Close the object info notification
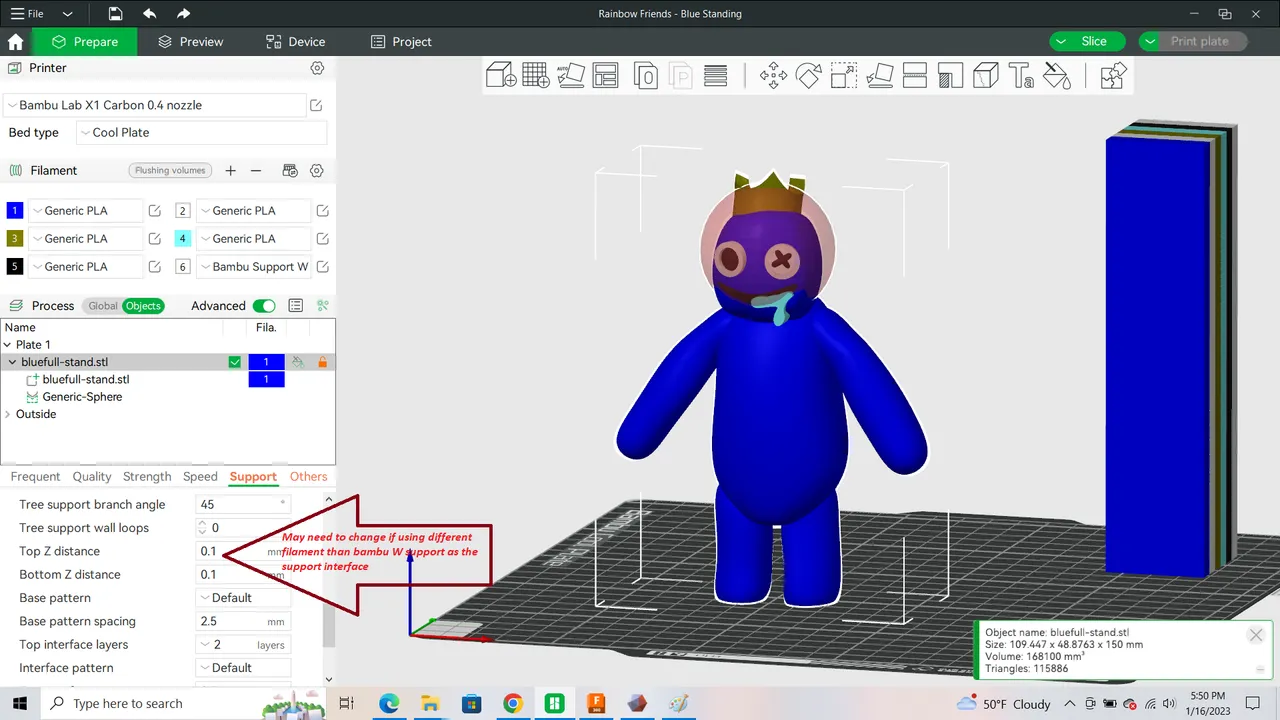 pyautogui.click(x=1256, y=635)
